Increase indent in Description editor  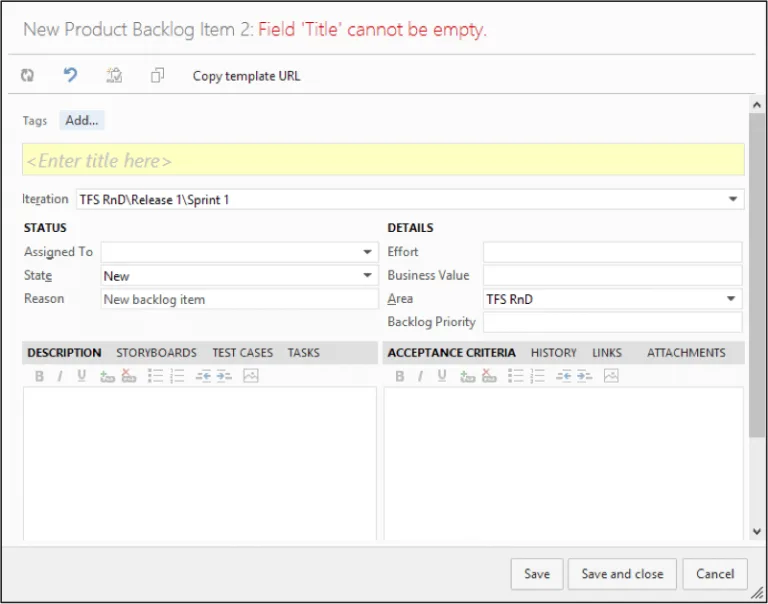click(224, 376)
